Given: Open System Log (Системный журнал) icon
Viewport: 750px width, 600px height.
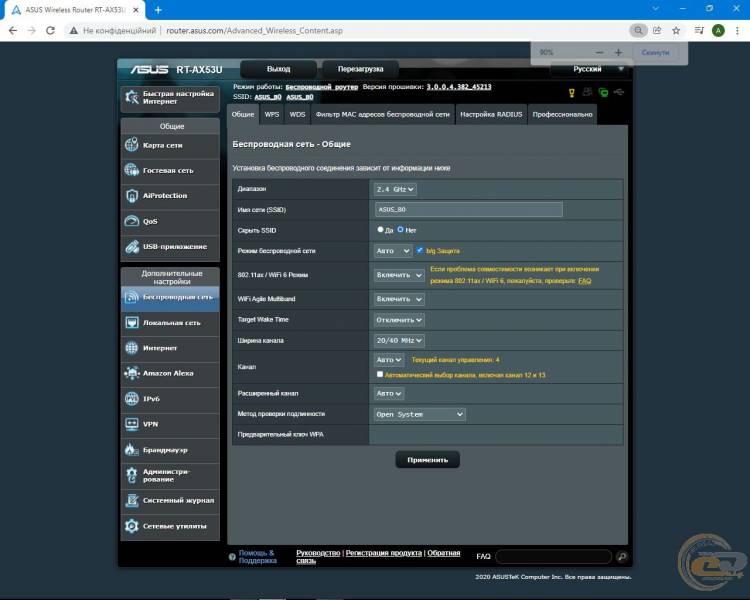Looking at the screenshot, I should (x=132, y=500).
